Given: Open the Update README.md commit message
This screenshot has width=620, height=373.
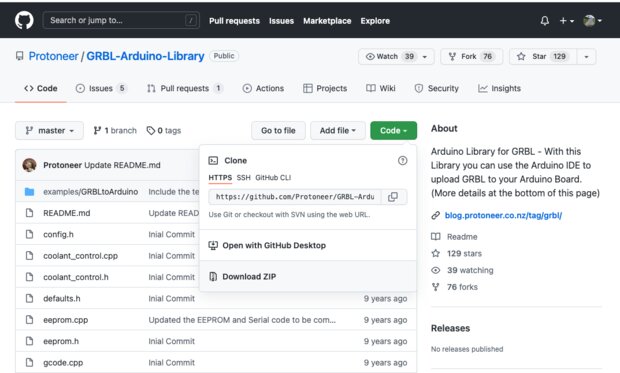Looking at the screenshot, I should pos(123,165).
